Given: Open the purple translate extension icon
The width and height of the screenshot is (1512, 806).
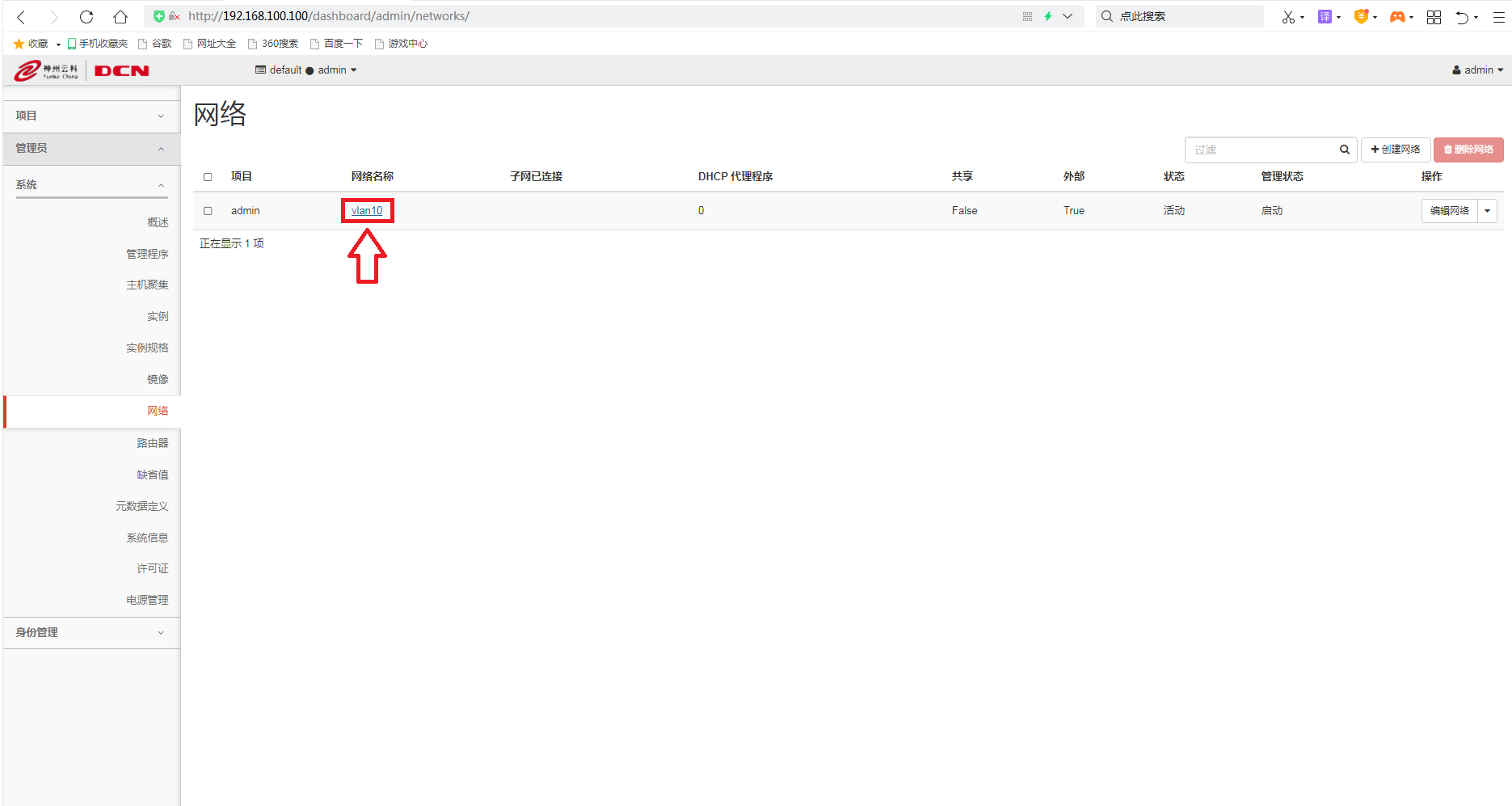Looking at the screenshot, I should click(x=1325, y=16).
